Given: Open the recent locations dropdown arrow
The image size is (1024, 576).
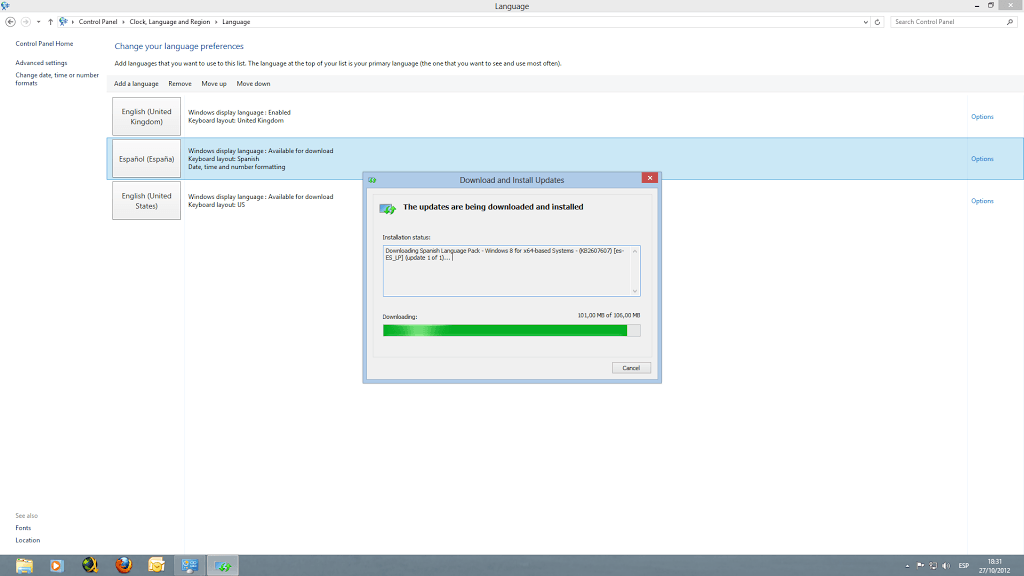Looking at the screenshot, I should (x=39, y=22).
